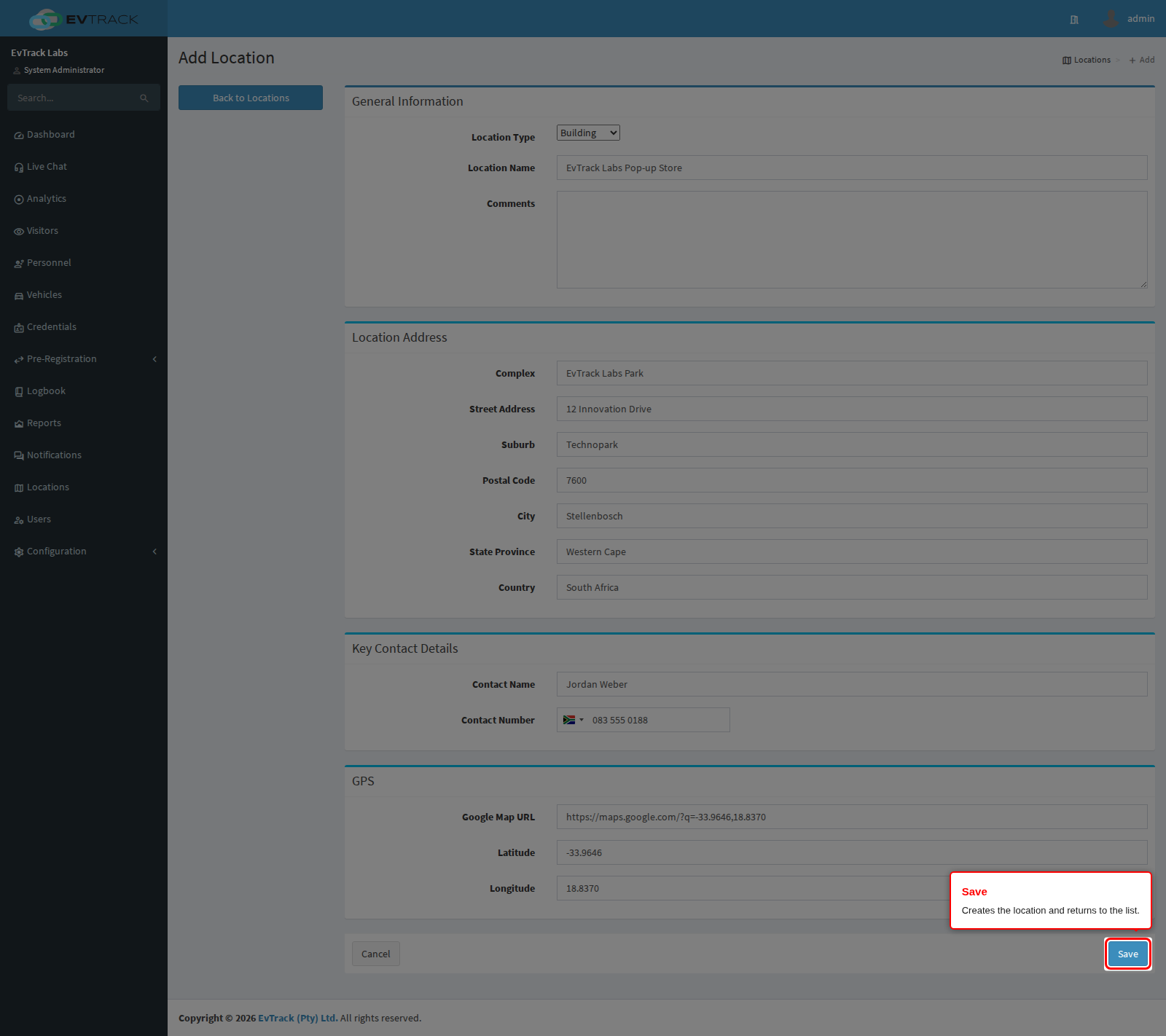
Task: Open the country flag phone code selector
Action: [x=573, y=720]
